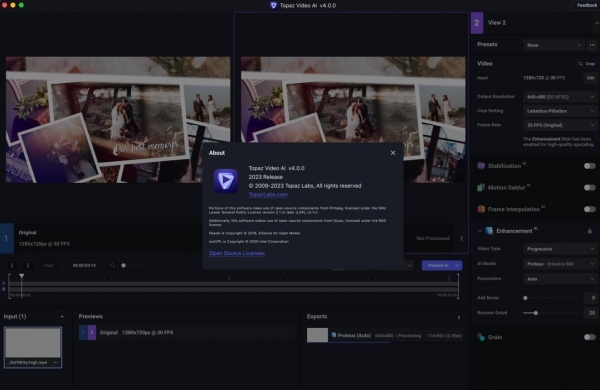This screenshot has height=390, width=600.
Task: Click the Topaz Video AI logo in About dialog
Action: 226,181
